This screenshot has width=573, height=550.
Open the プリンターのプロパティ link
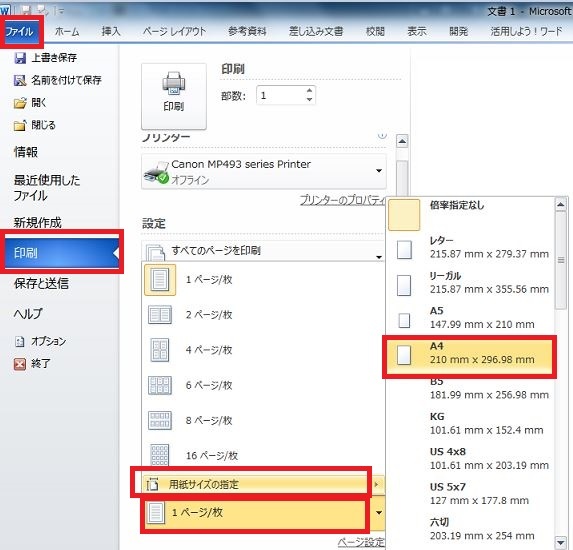pos(342,200)
